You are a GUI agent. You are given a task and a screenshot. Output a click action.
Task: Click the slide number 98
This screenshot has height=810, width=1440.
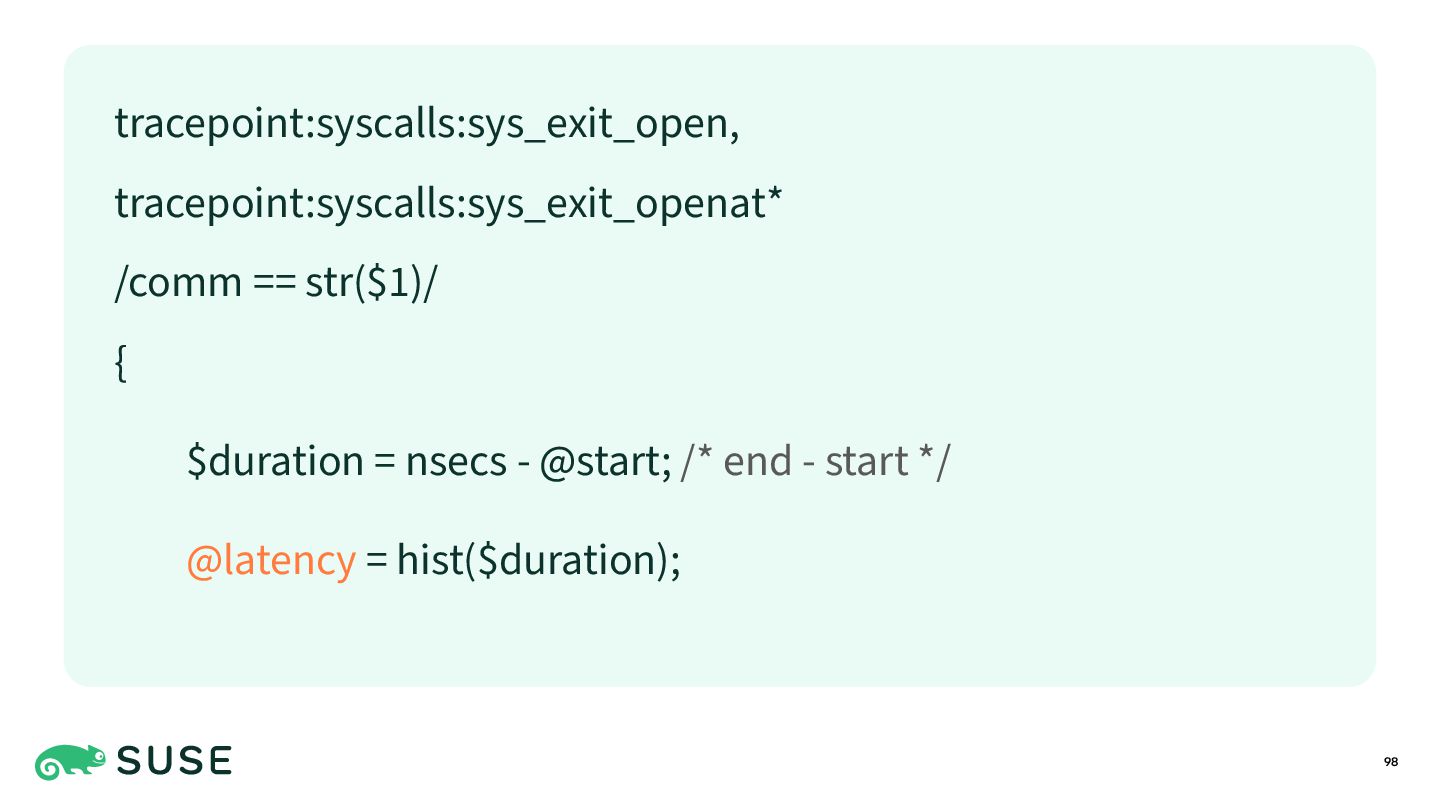[1391, 762]
